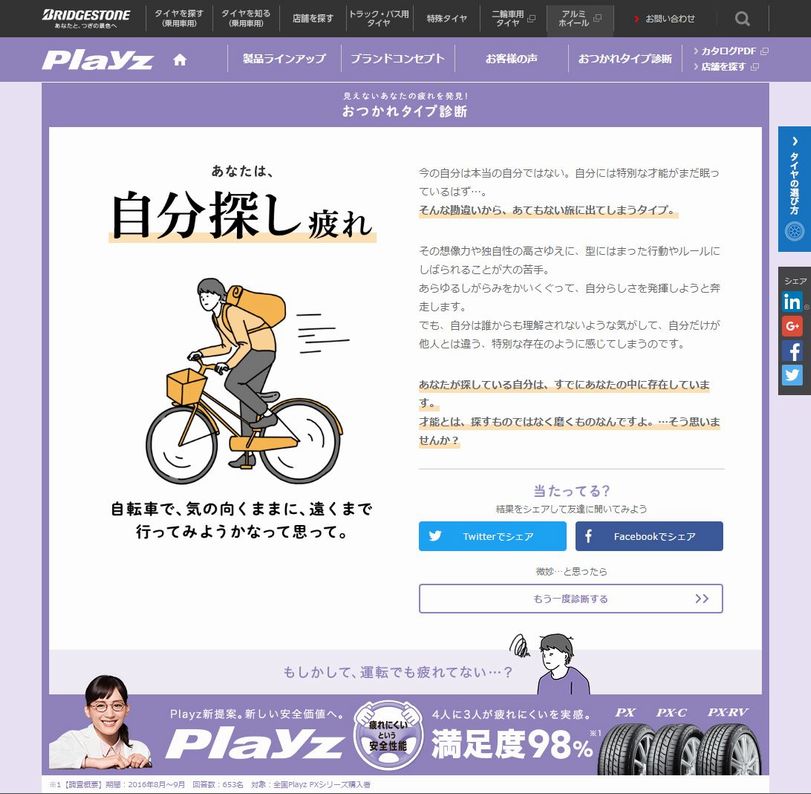Open おつかれタイプ診断 tab

625,58
